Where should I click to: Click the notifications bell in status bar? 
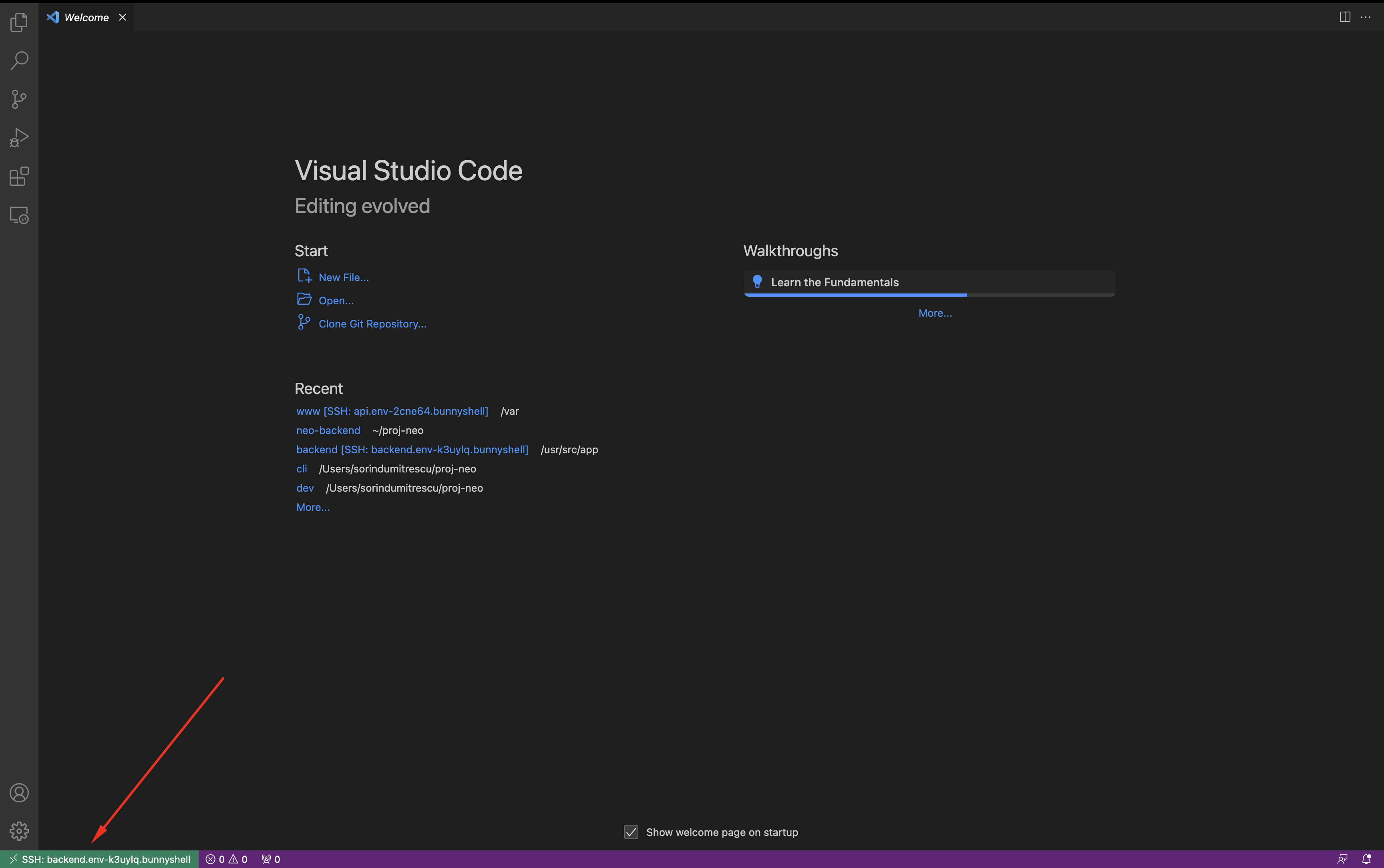click(x=1366, y=859)
